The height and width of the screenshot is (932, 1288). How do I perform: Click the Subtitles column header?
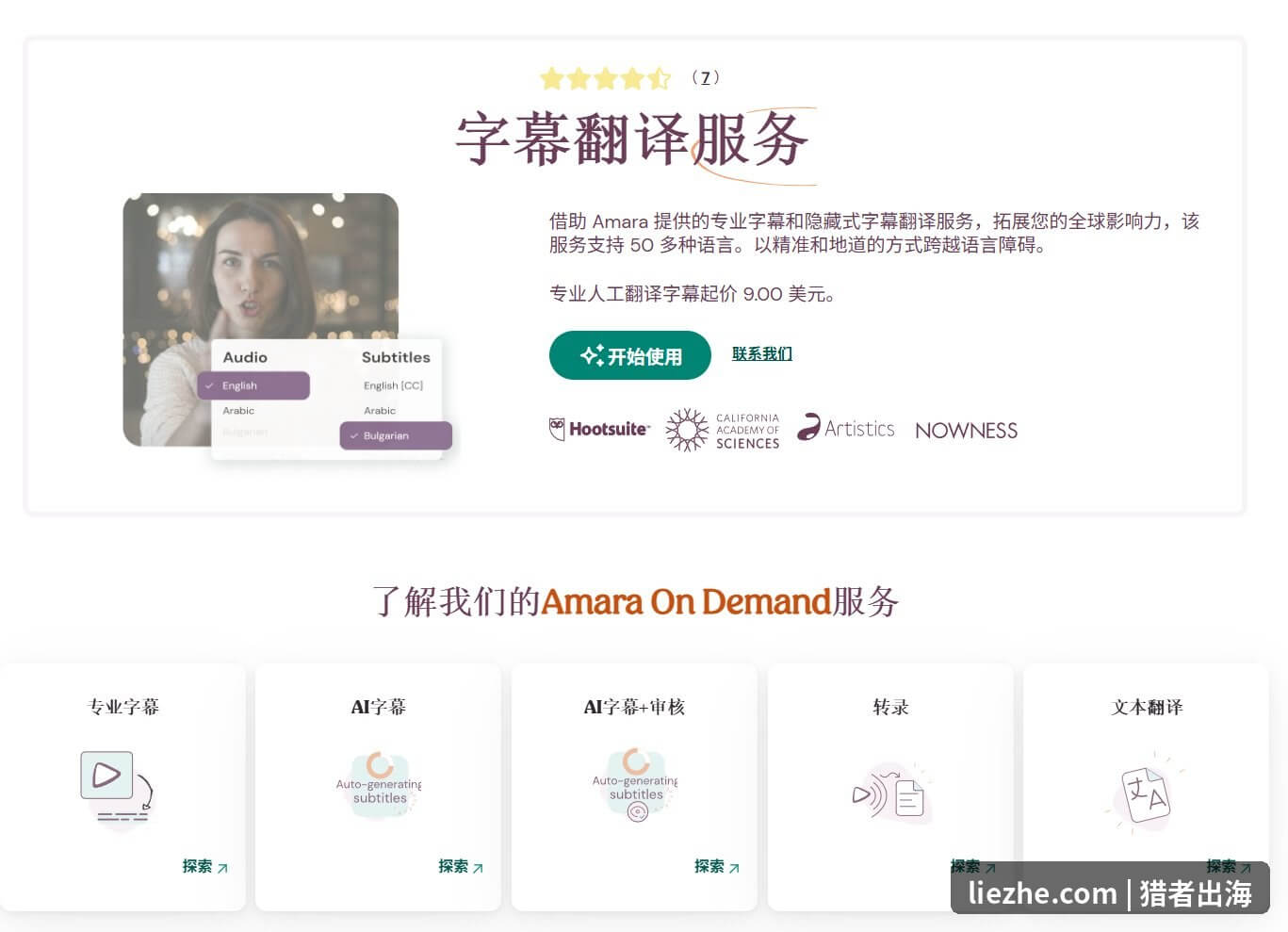(396, 357)
